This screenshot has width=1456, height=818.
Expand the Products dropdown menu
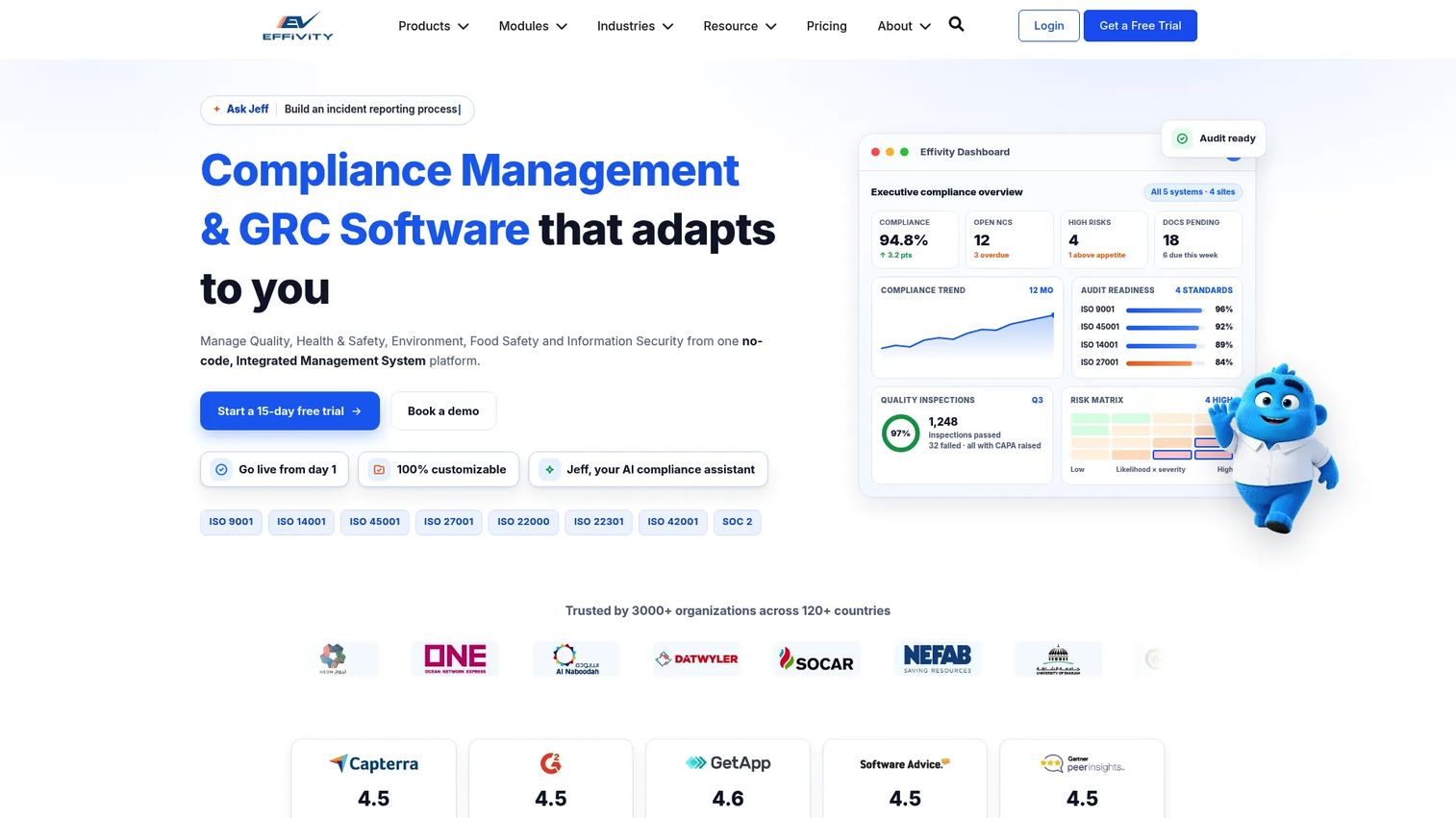(434, 26)
